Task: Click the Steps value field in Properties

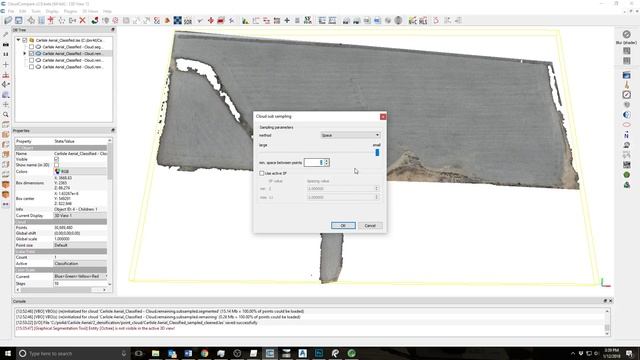Action: point(80,283)
